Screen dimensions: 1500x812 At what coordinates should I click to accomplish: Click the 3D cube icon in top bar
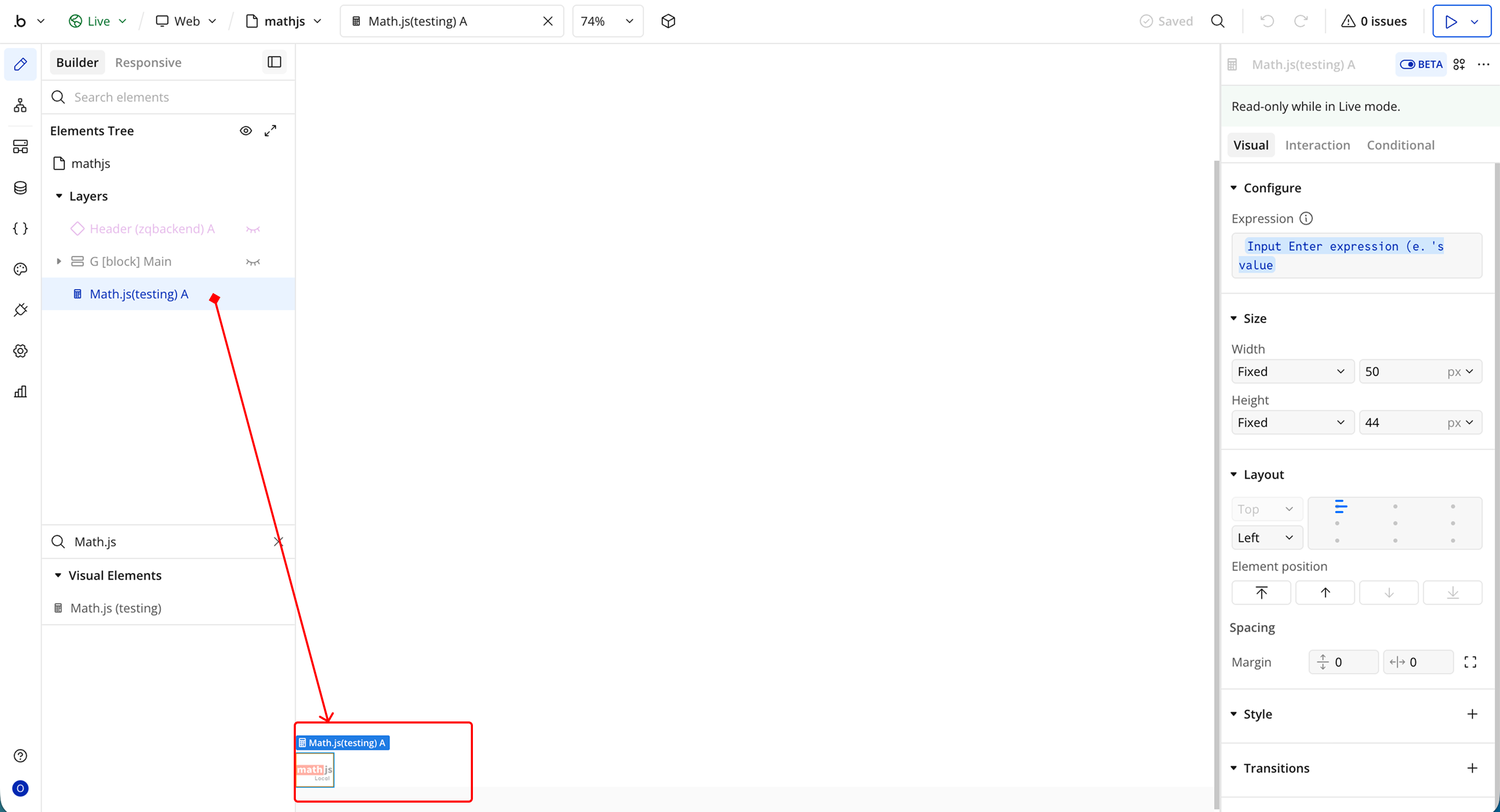pyautogui.click(x=668, y=21)
